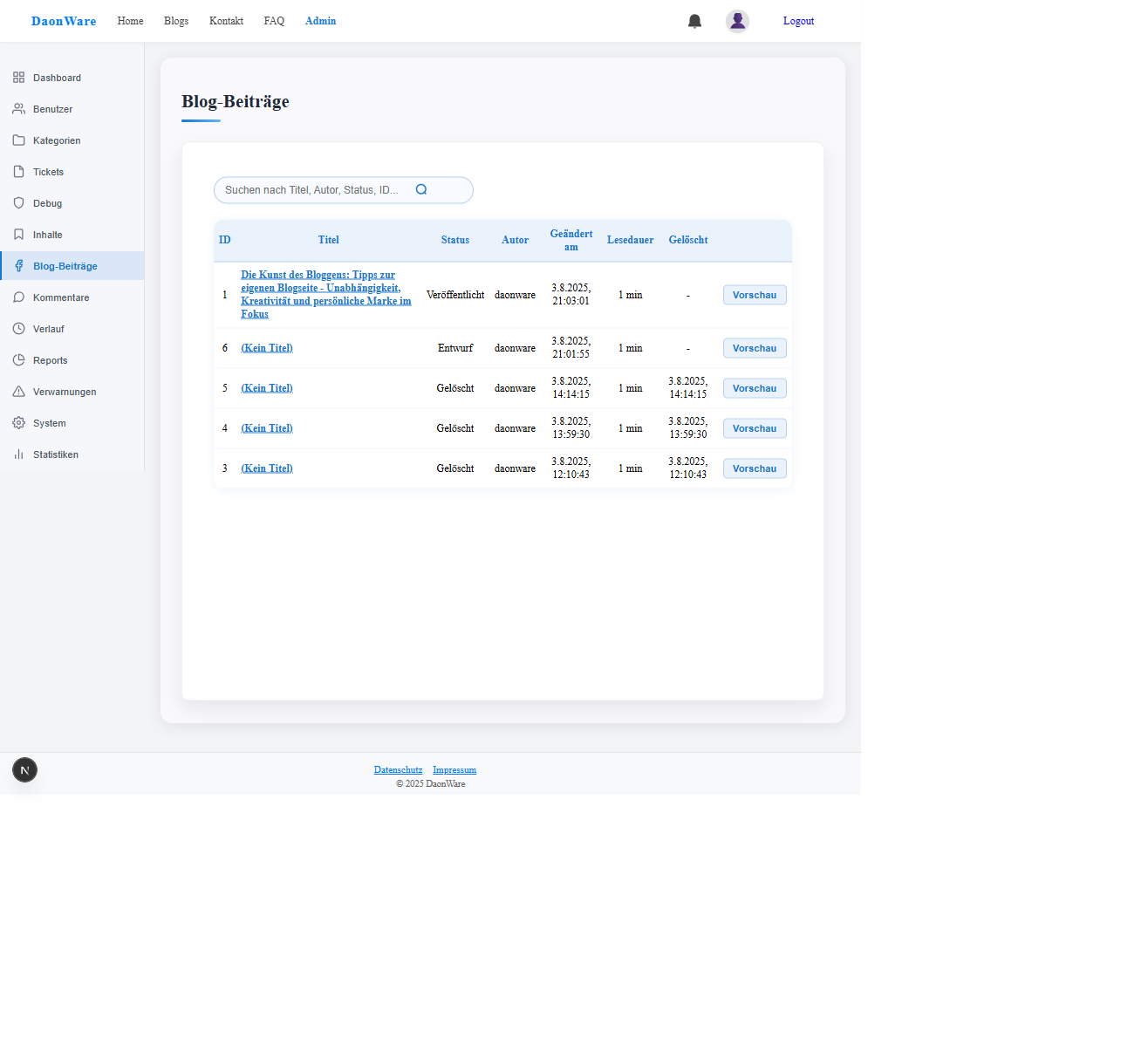The height and width of the screenshot is (1059, 1148).
Task: Click the Gelöscht column header
Action: coord(688,240)
